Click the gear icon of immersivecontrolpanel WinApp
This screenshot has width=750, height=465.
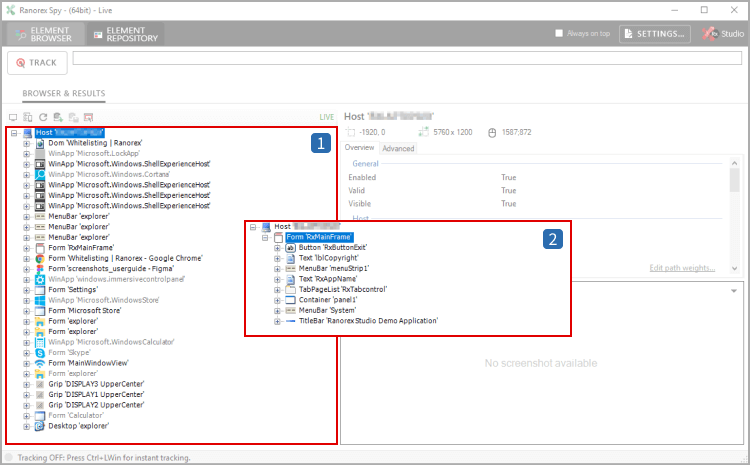tap(40, 279)
